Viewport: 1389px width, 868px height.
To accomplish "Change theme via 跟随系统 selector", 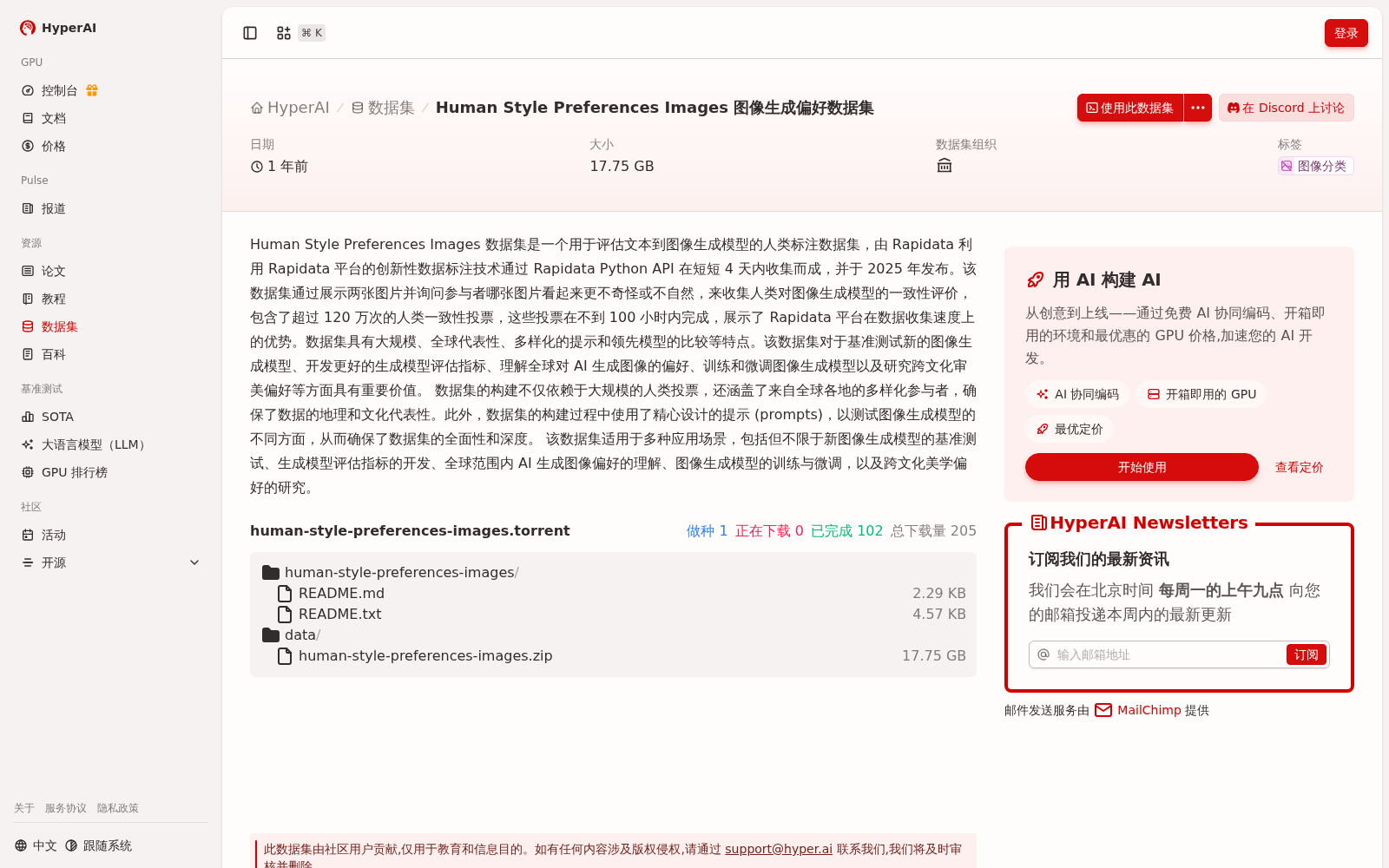I will click(x=98, y=845).
